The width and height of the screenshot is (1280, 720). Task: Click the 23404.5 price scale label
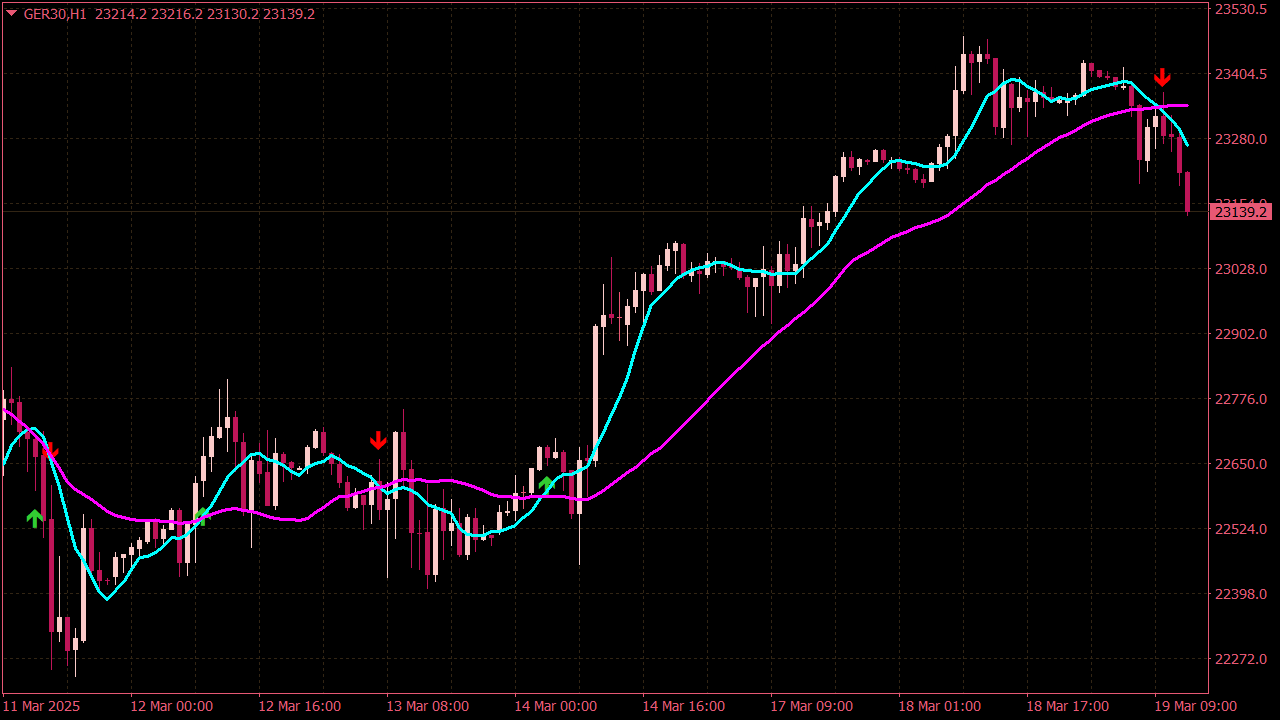coord(1241,74)
